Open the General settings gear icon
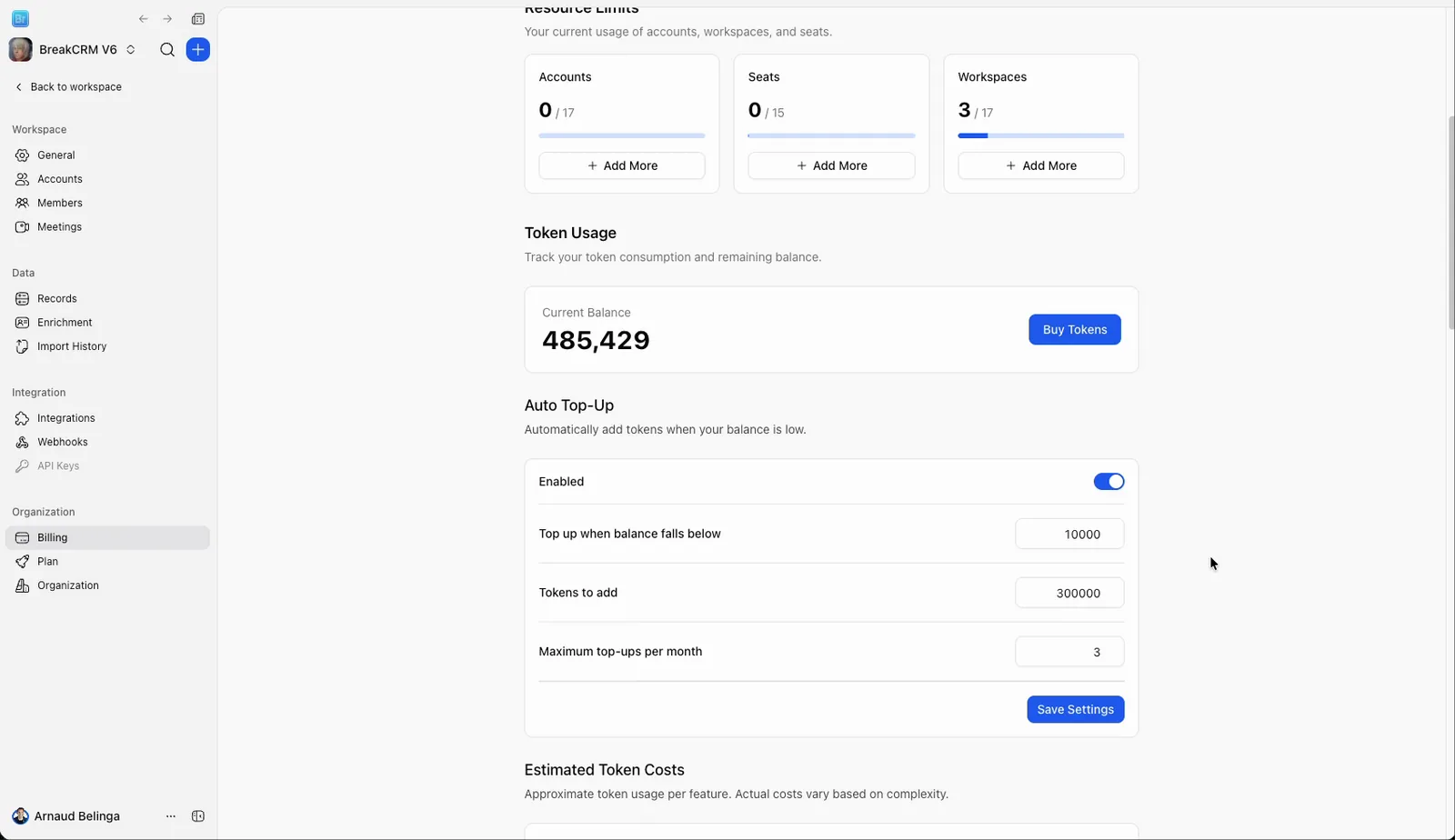Screen dimensions: 1455x840 tap(22, 155)
